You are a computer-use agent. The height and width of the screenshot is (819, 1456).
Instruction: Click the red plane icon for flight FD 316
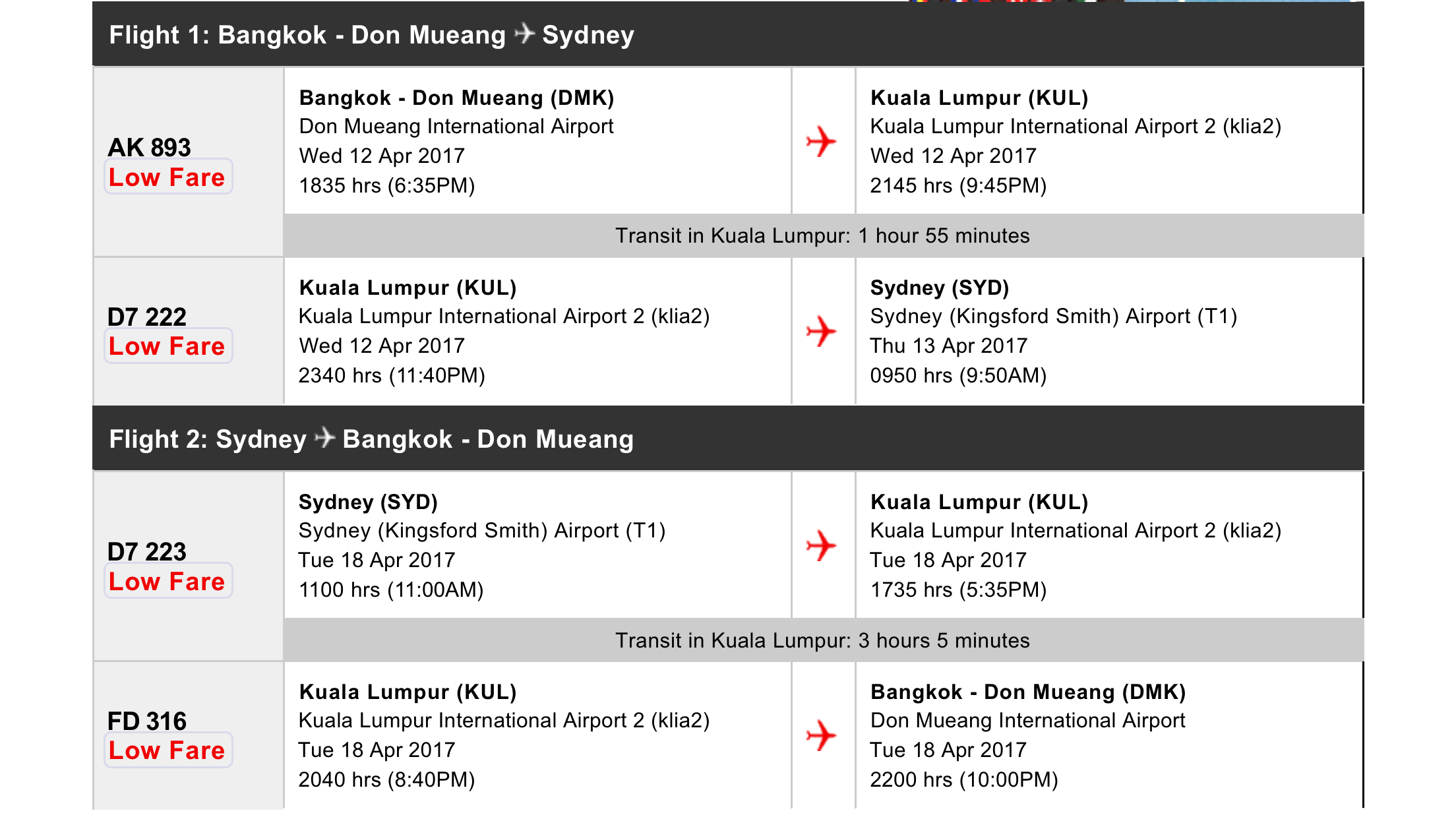click(x=821, y=735)
